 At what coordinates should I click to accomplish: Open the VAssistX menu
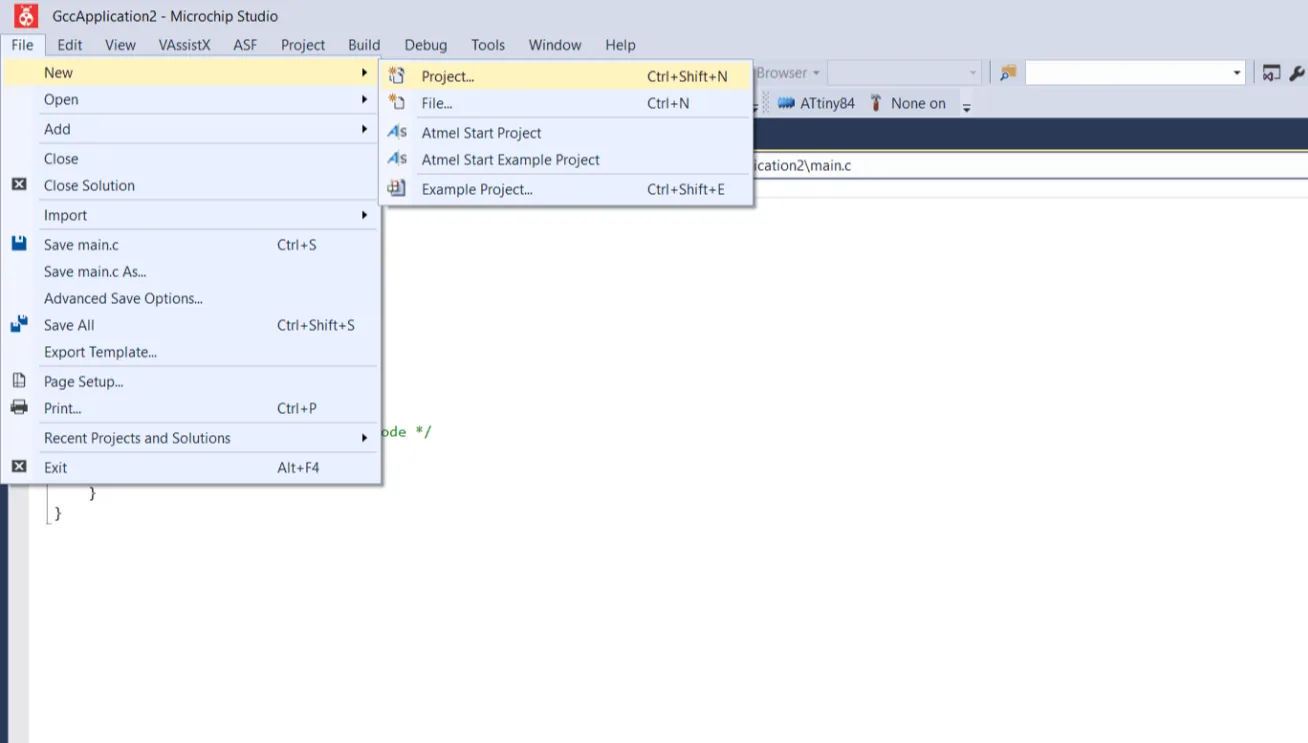tap(185, 45)
